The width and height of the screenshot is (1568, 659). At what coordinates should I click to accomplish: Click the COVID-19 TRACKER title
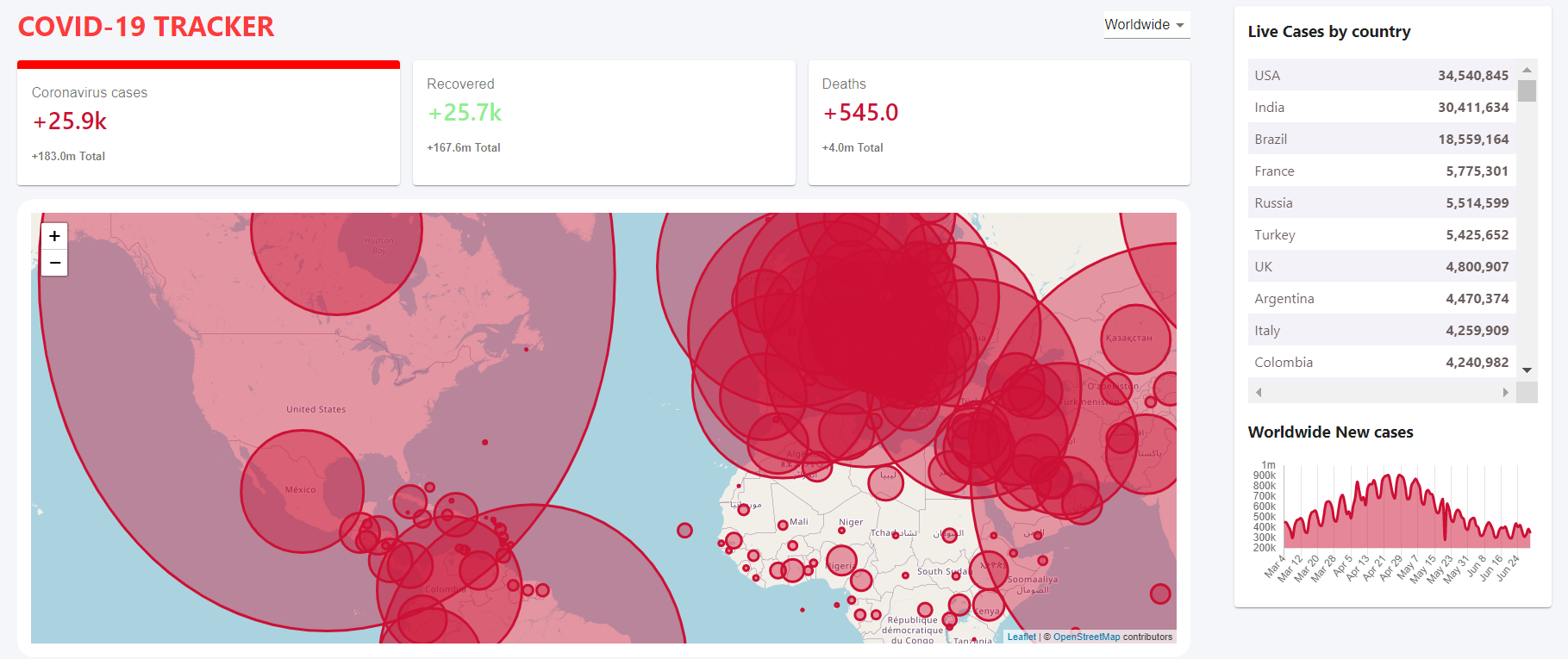point(146,27)
